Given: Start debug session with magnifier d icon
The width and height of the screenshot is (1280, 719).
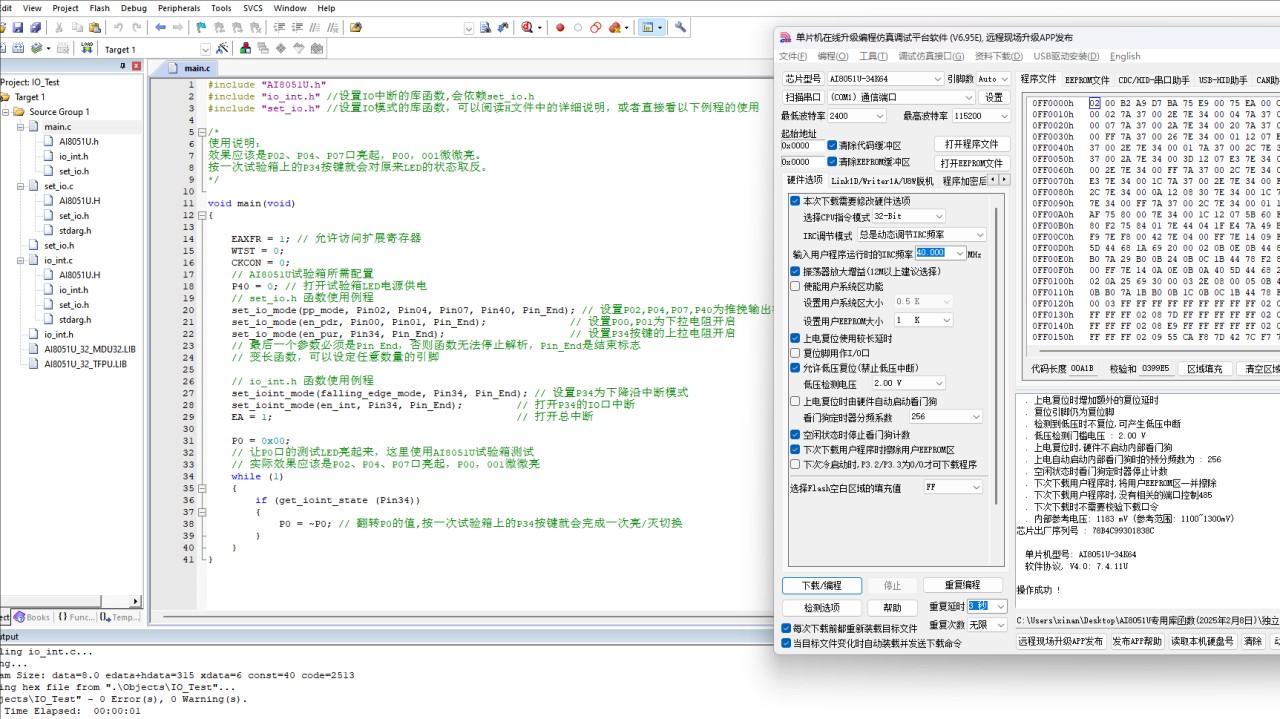Looking at the screenshot, I should [x=527, y=27].
